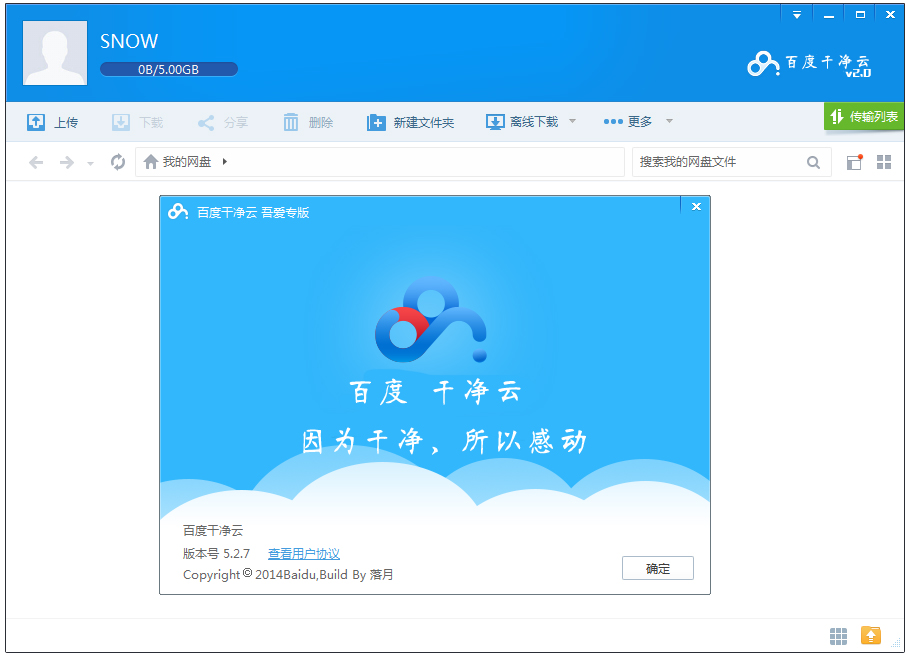Click the 分享 share button
Viewport: 908px width, 656px height.
[222, 122]
